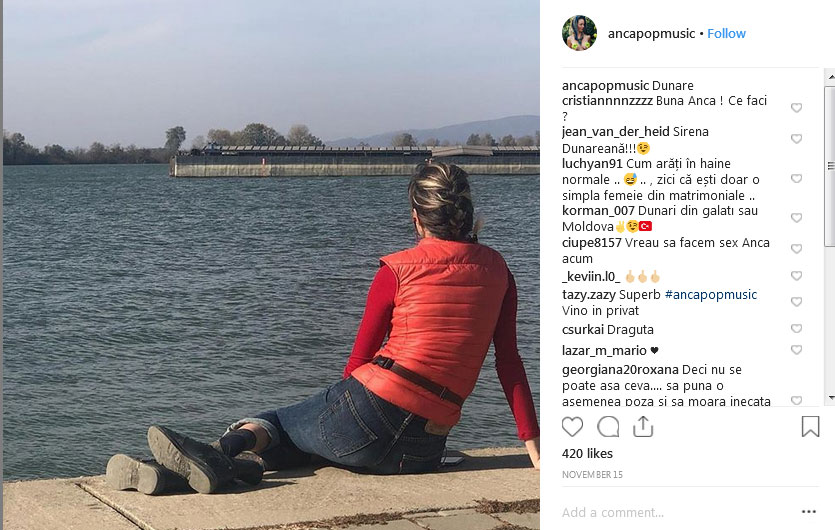Like korman_007's comment heart

click(x=796, y=218)
